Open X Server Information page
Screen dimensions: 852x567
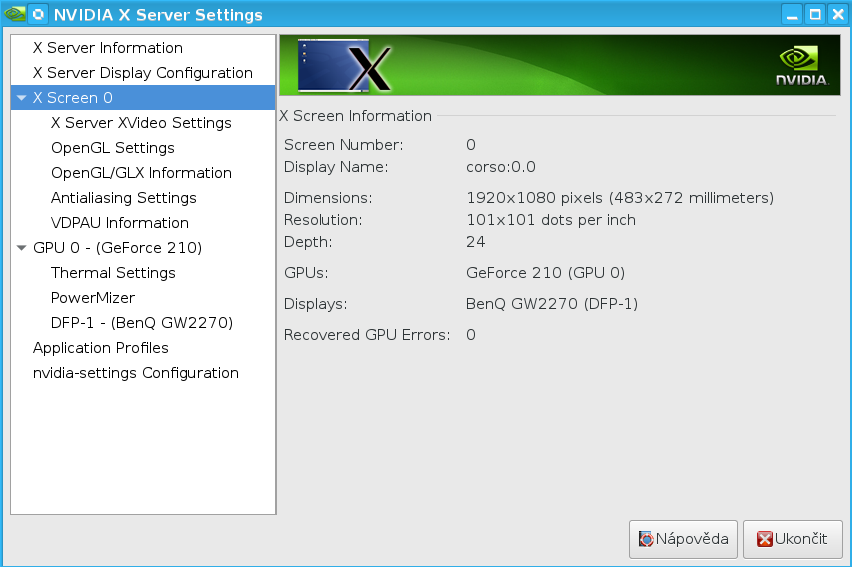108,48
